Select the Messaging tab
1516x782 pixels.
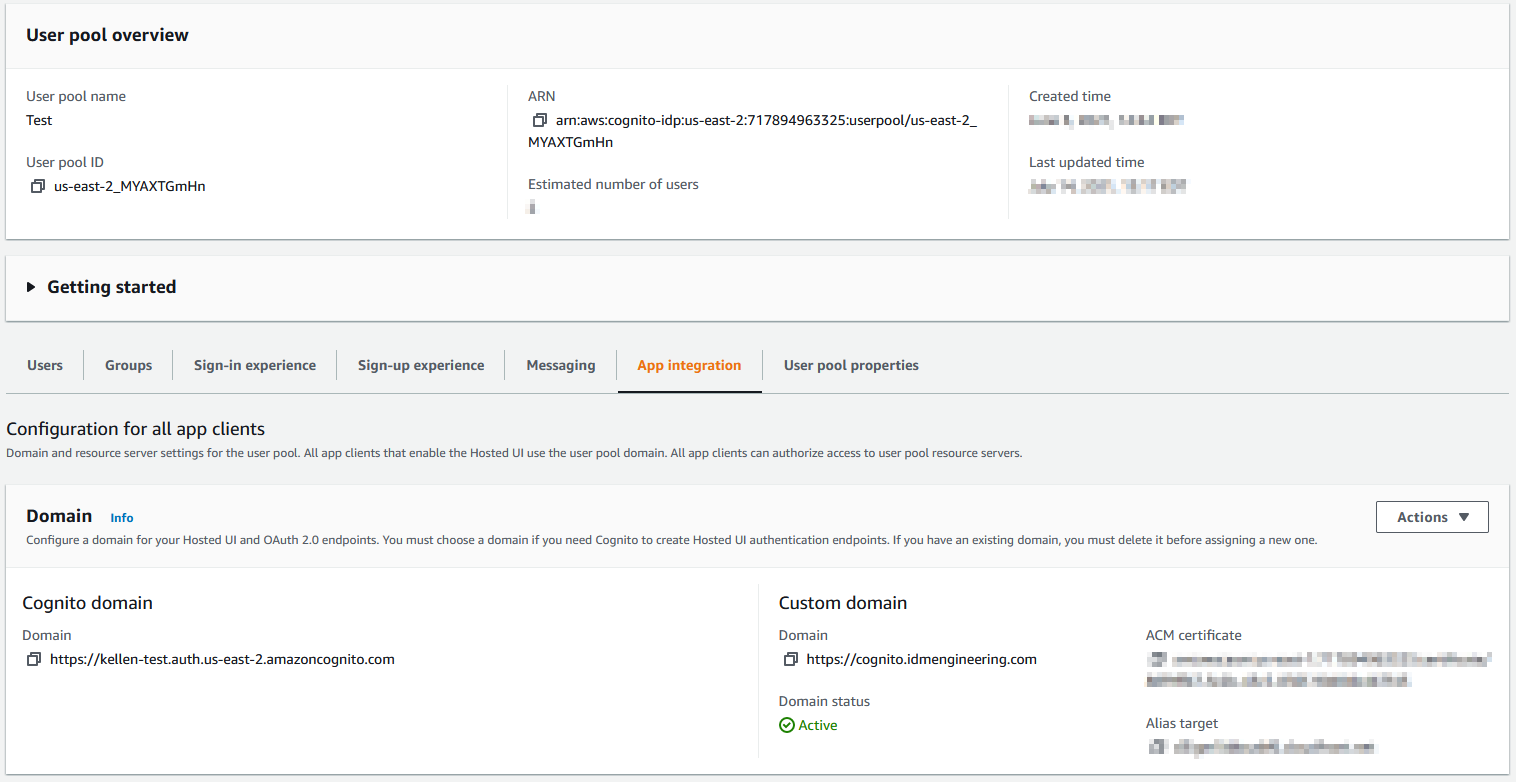click(560, 365)
